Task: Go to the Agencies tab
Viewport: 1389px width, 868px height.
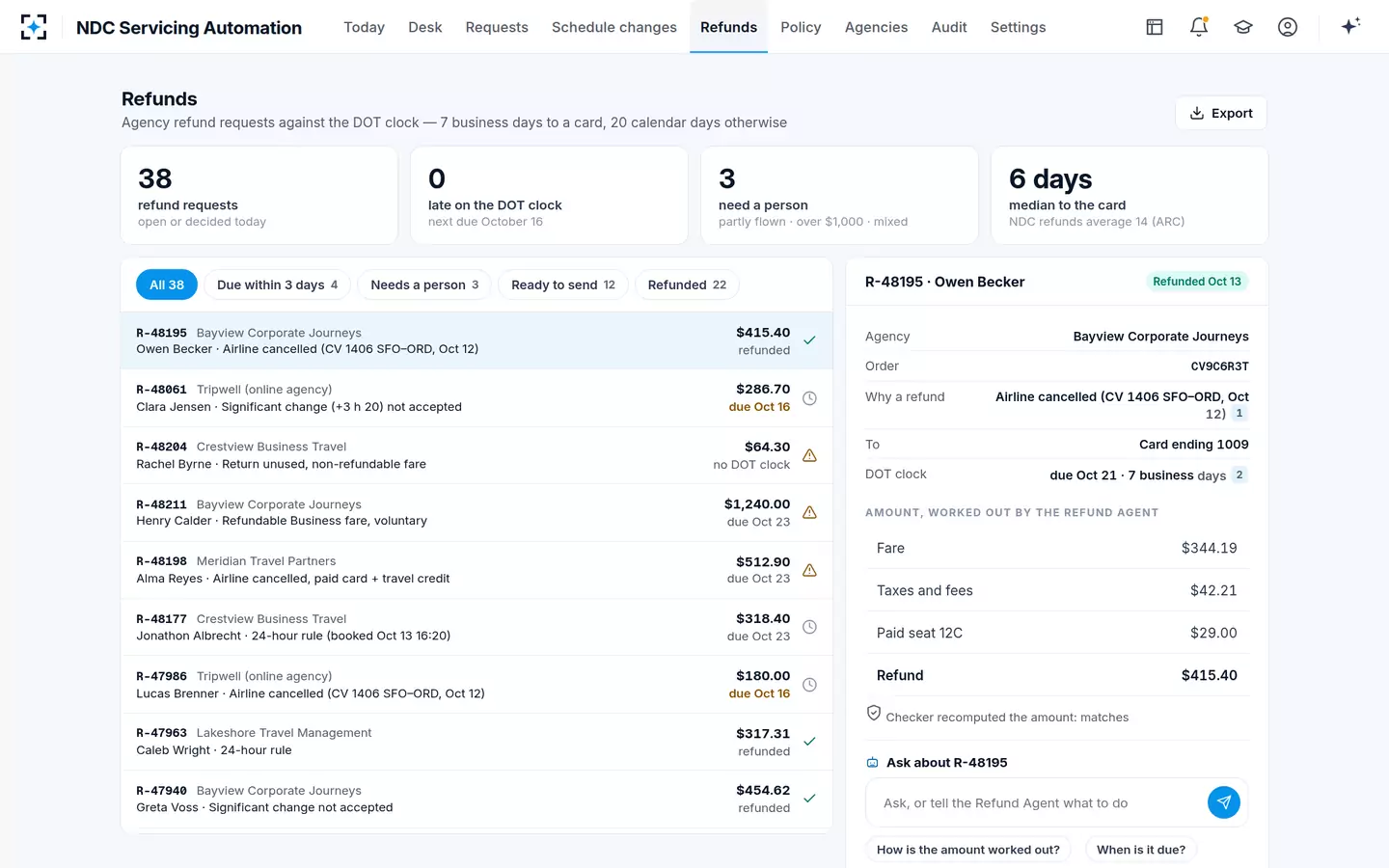Action: click(876, 27)
